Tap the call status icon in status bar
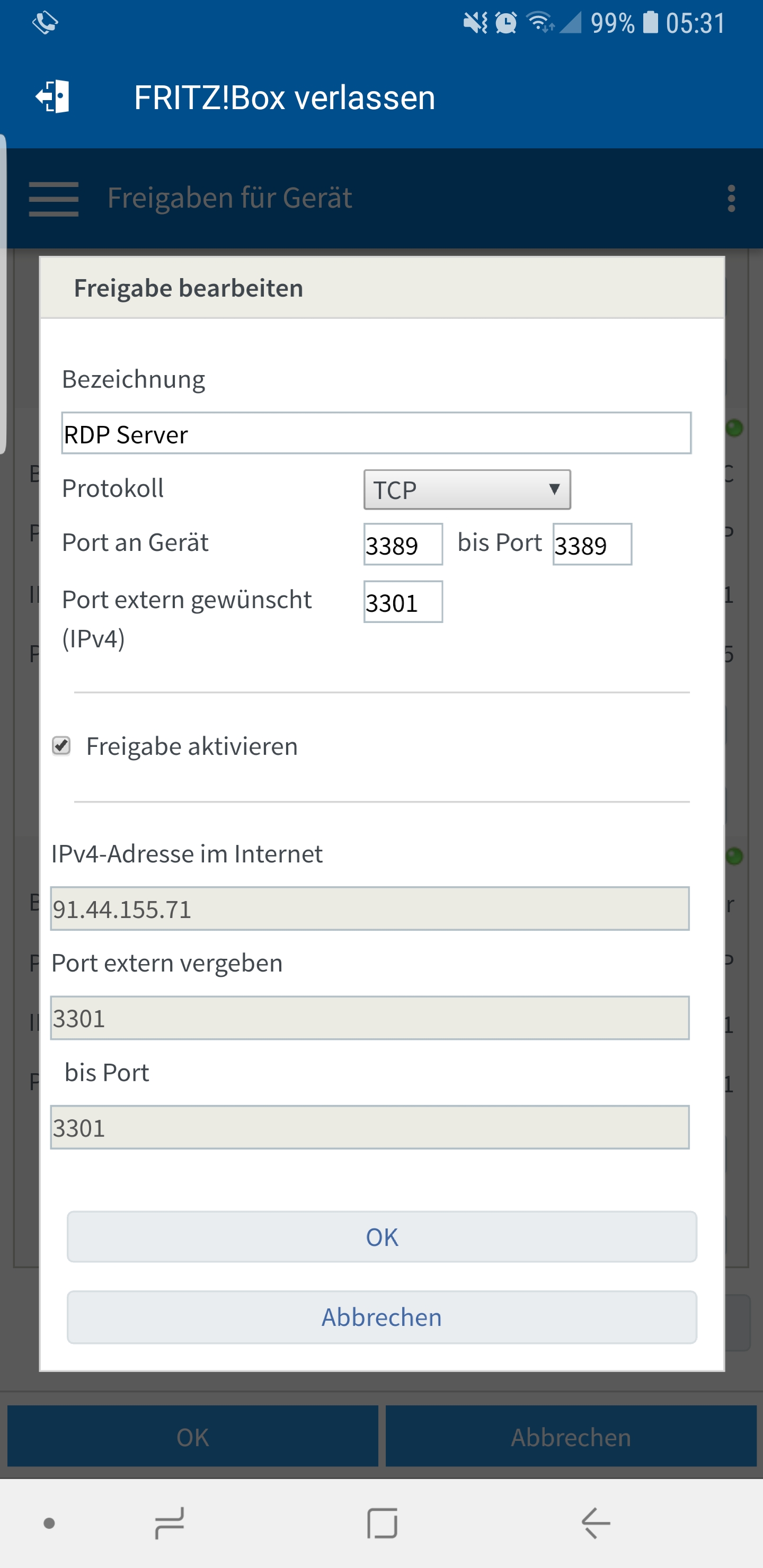 point(45,23)
